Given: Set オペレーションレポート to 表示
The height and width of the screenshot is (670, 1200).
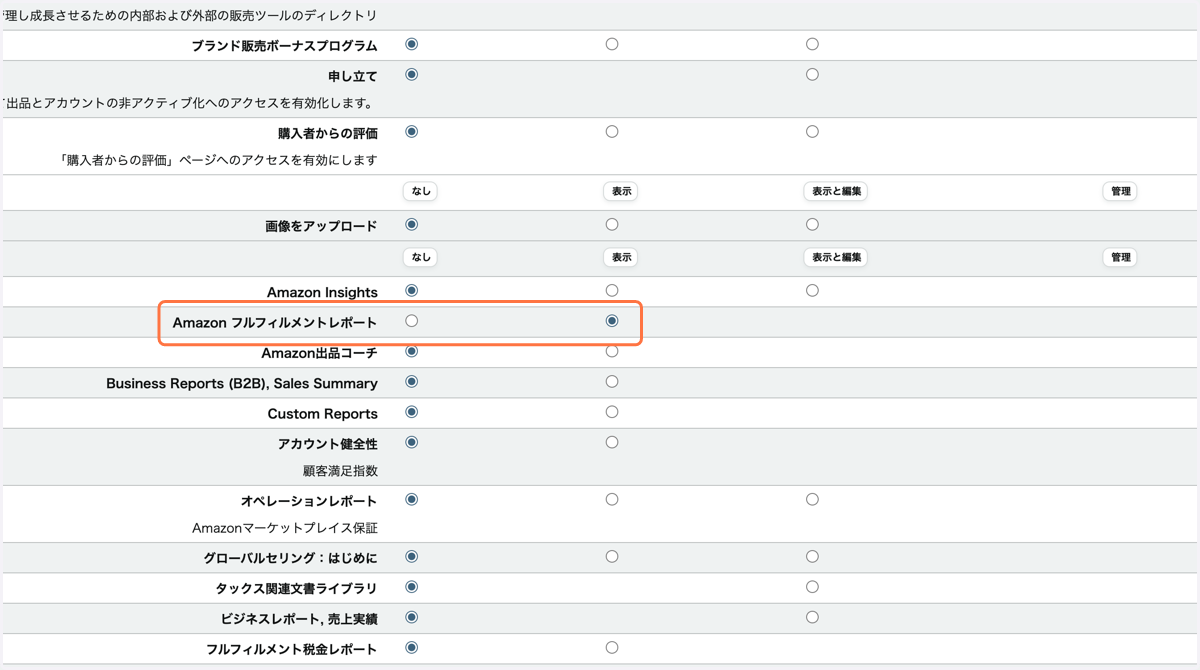Looking at the screenshot, I should [612, 499].
